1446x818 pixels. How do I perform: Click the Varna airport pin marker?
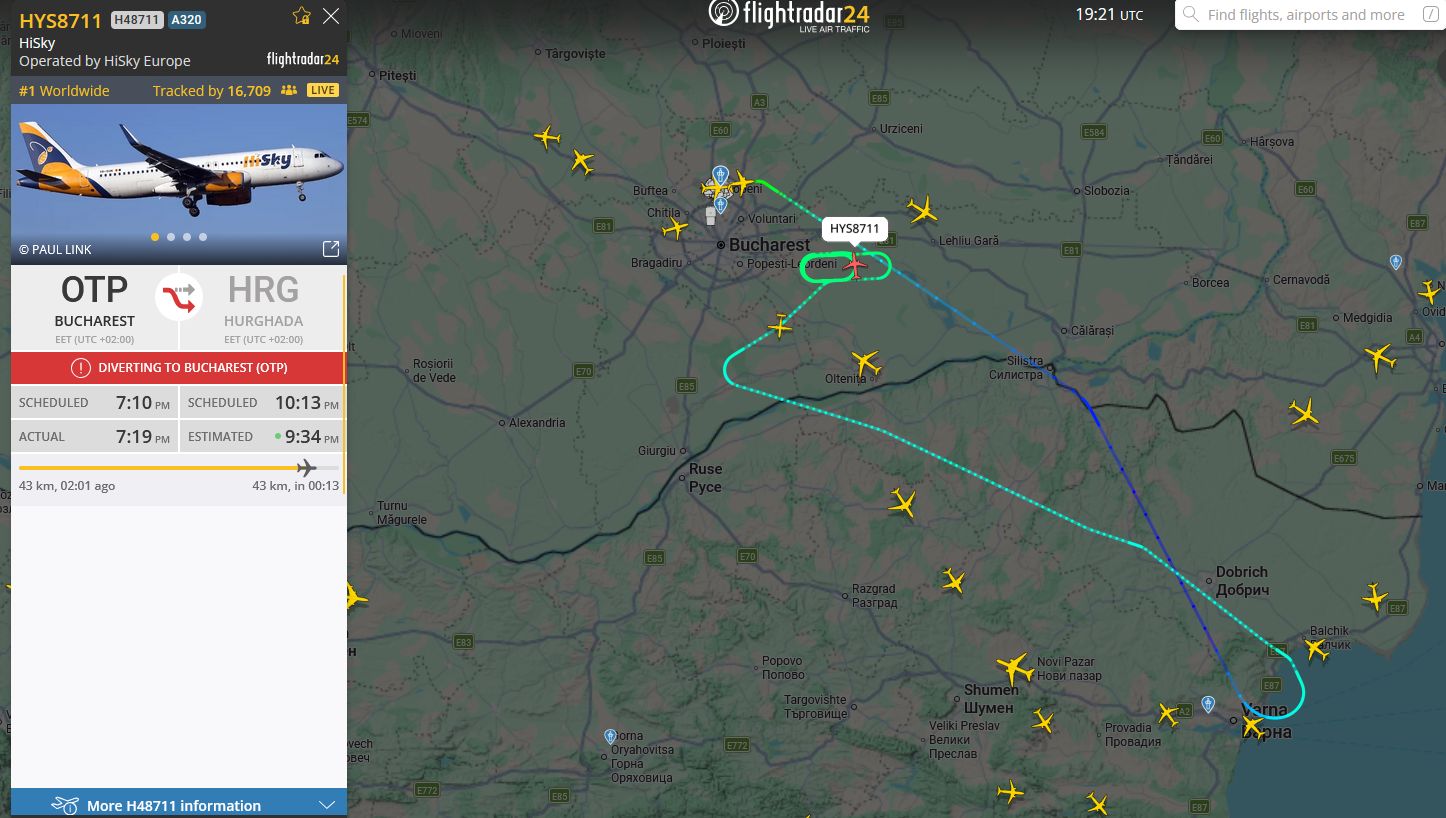[1208, 704]
